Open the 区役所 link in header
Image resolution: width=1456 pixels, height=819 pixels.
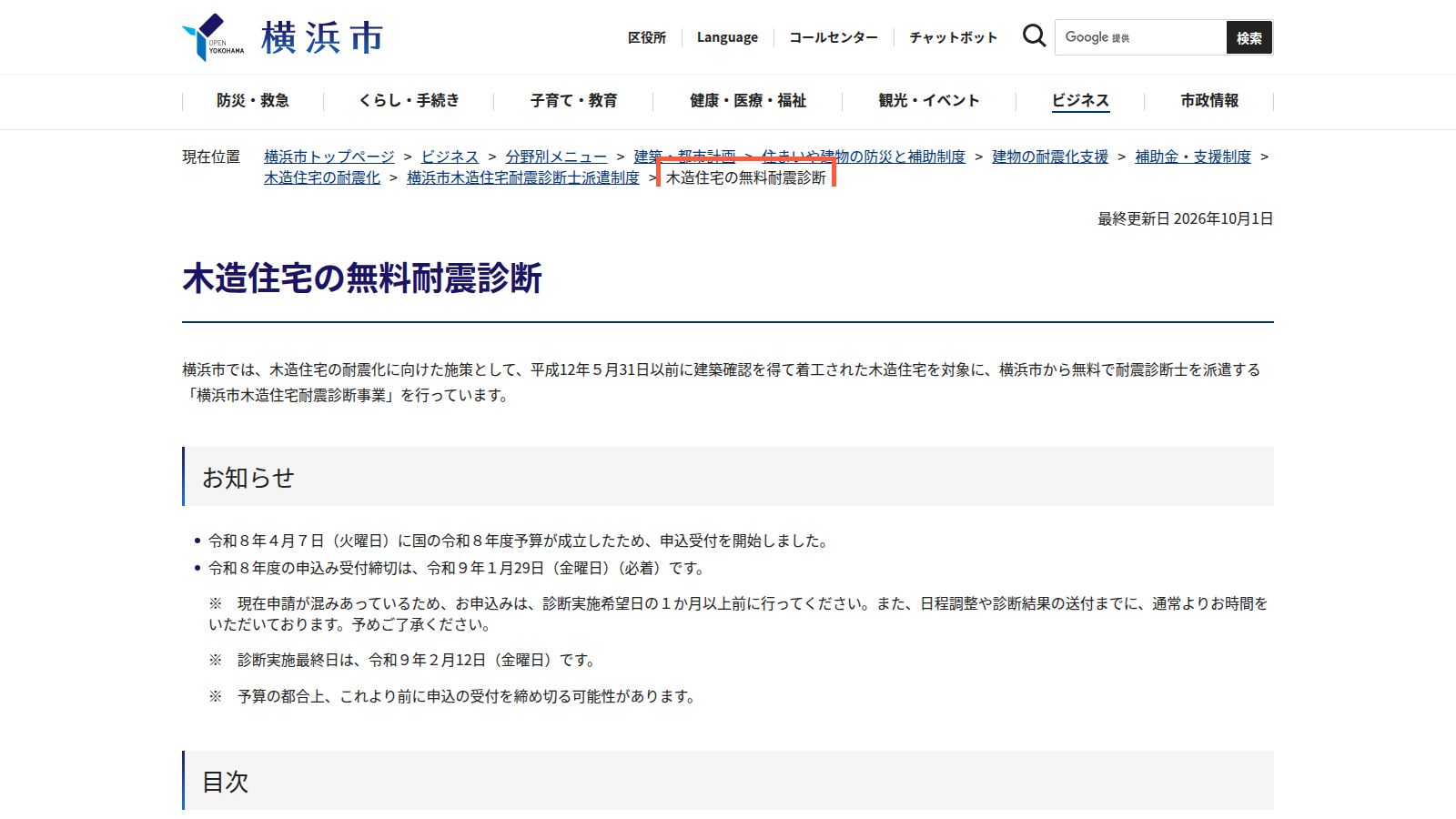[x=647, y=37]
